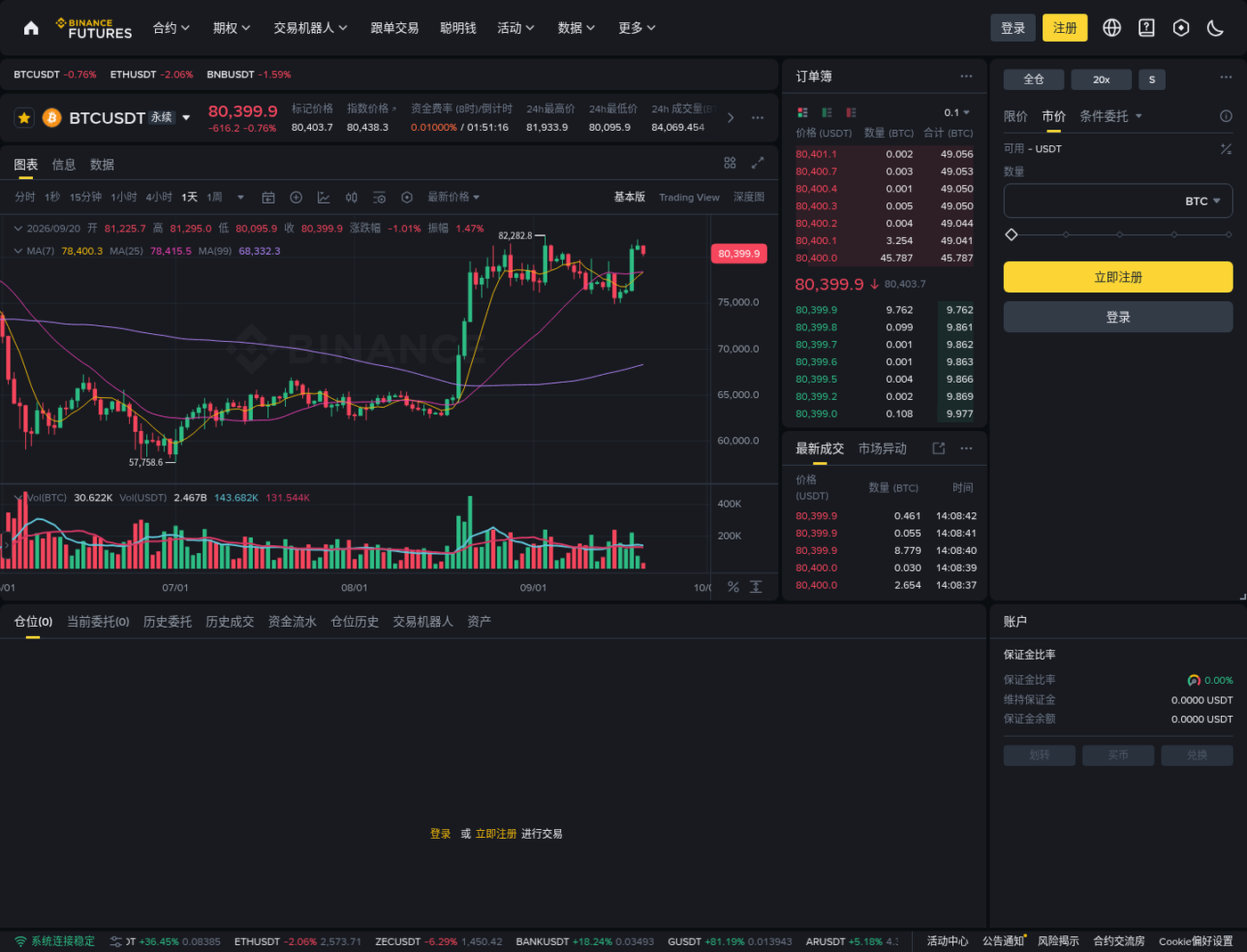This screenshot has width=1247, height=952.
Task: Open the order book three-dots menu
Action: point(966,77)
